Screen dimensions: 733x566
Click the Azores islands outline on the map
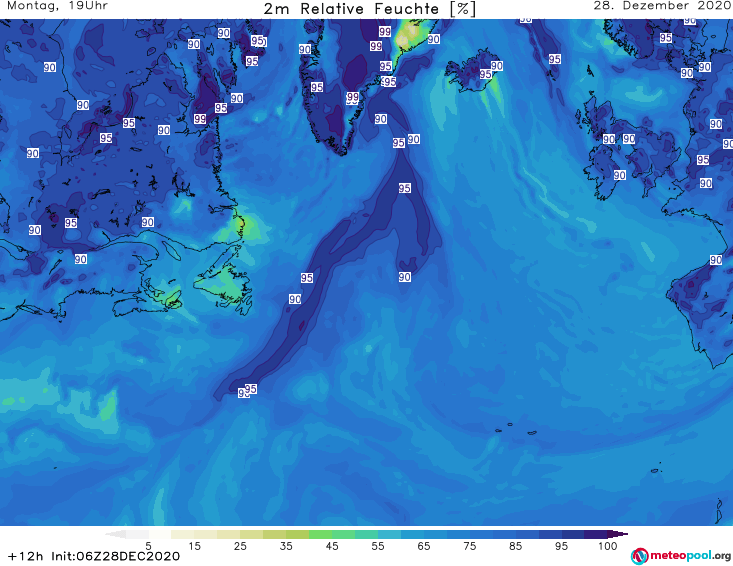click(516, 429)
